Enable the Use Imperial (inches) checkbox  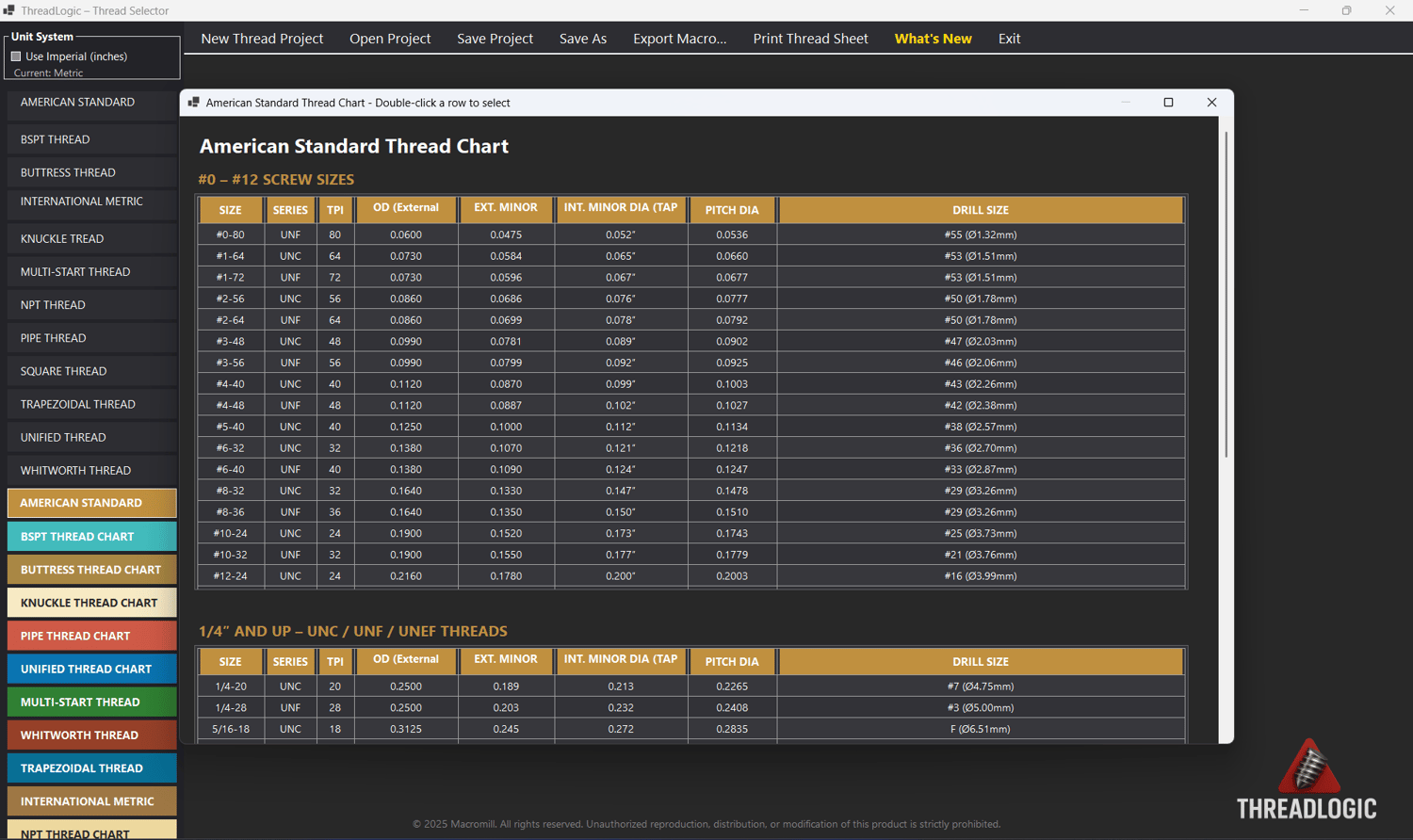coord(16,57)
